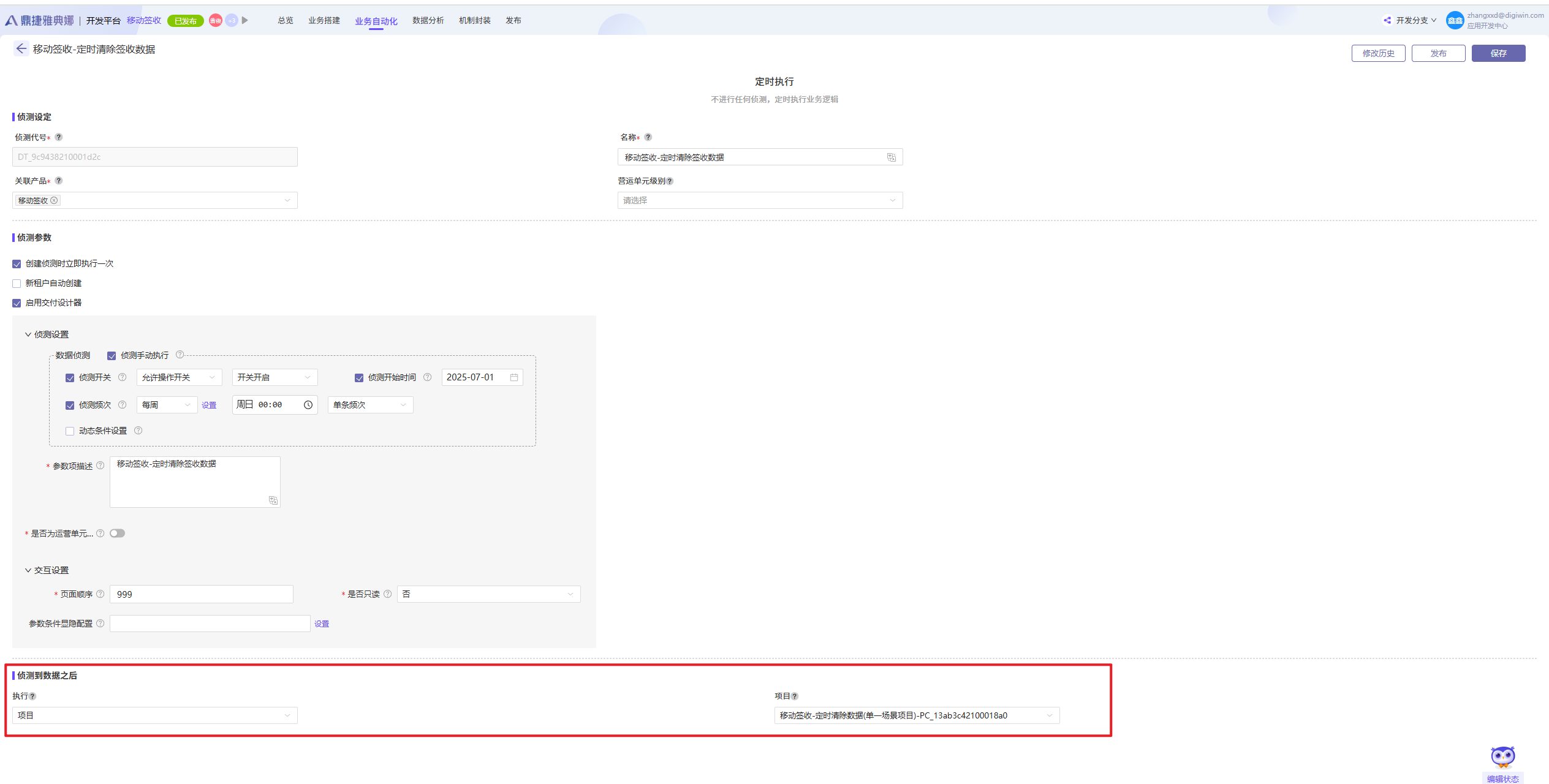1549x784 pixels.
Task: Open 允许操作开关 dropdown
Action: [x=179, y=377]
